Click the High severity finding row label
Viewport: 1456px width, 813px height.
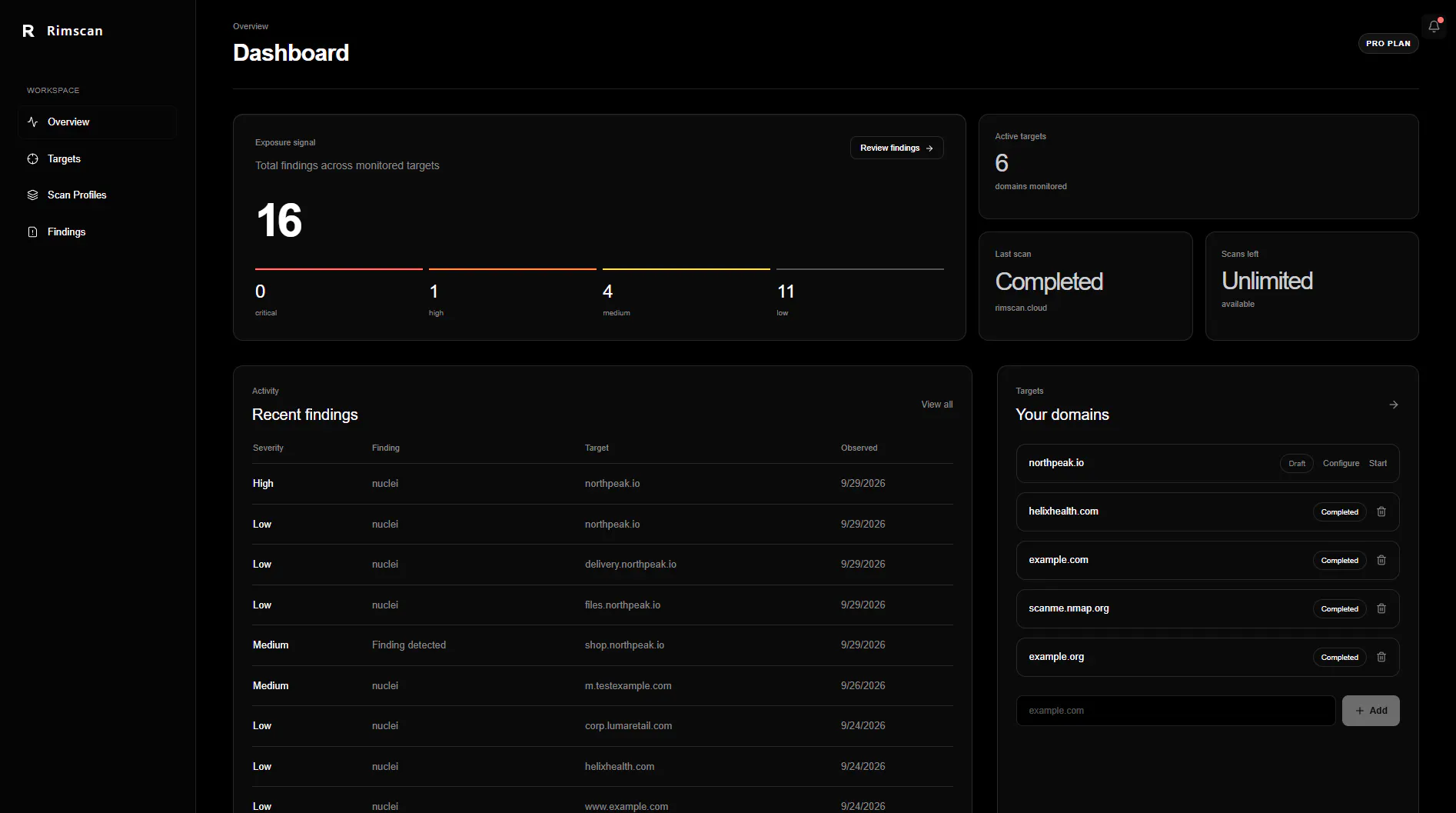click(263, 483)
